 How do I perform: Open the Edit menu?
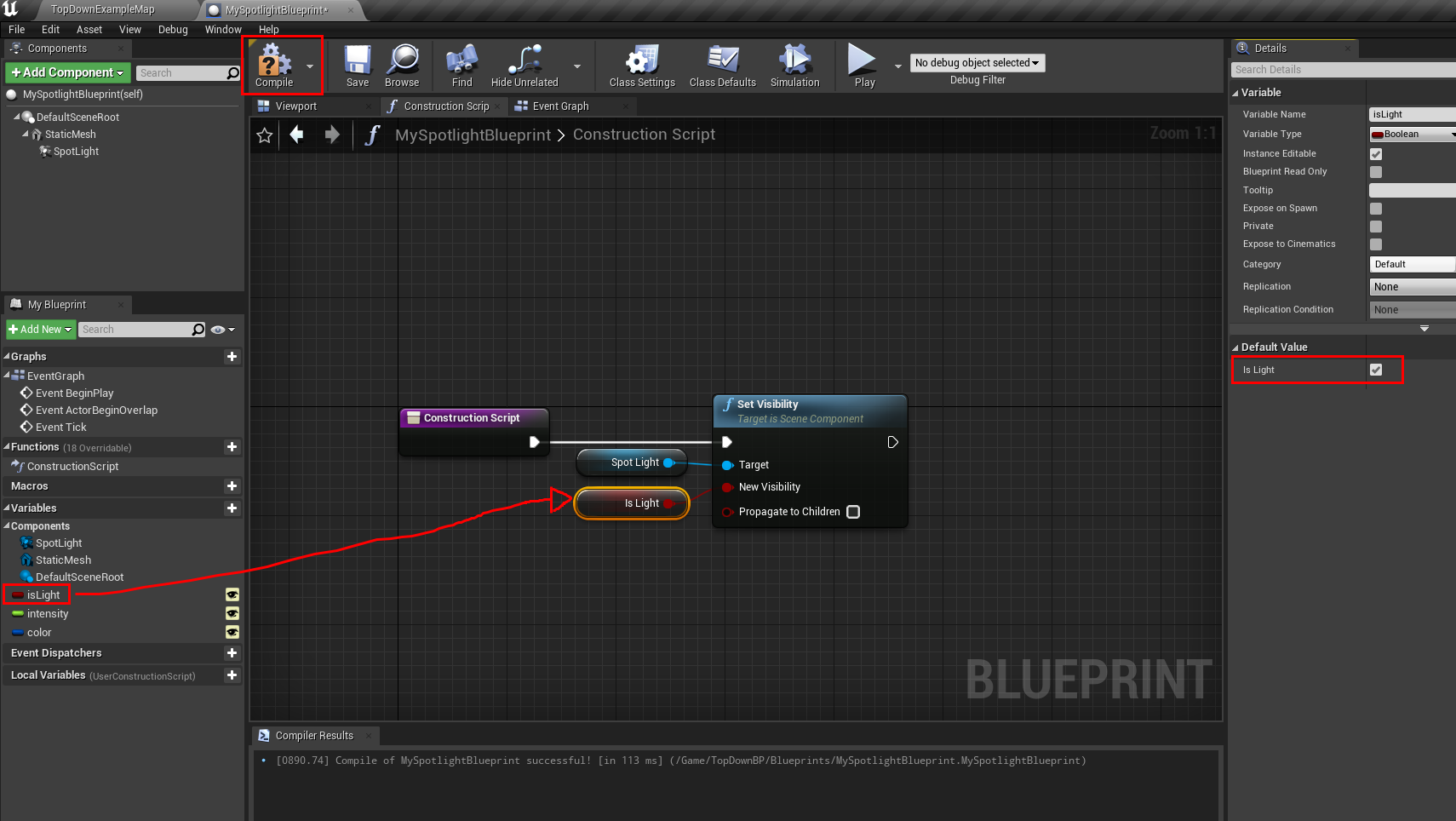[51, 30]
